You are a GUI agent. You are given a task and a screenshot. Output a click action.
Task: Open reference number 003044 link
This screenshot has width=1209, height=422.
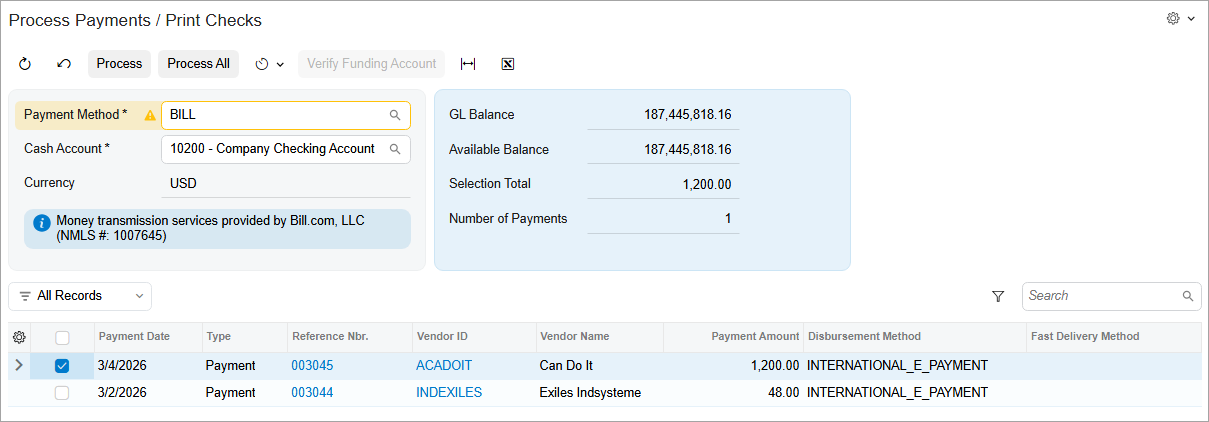[312, 393]
